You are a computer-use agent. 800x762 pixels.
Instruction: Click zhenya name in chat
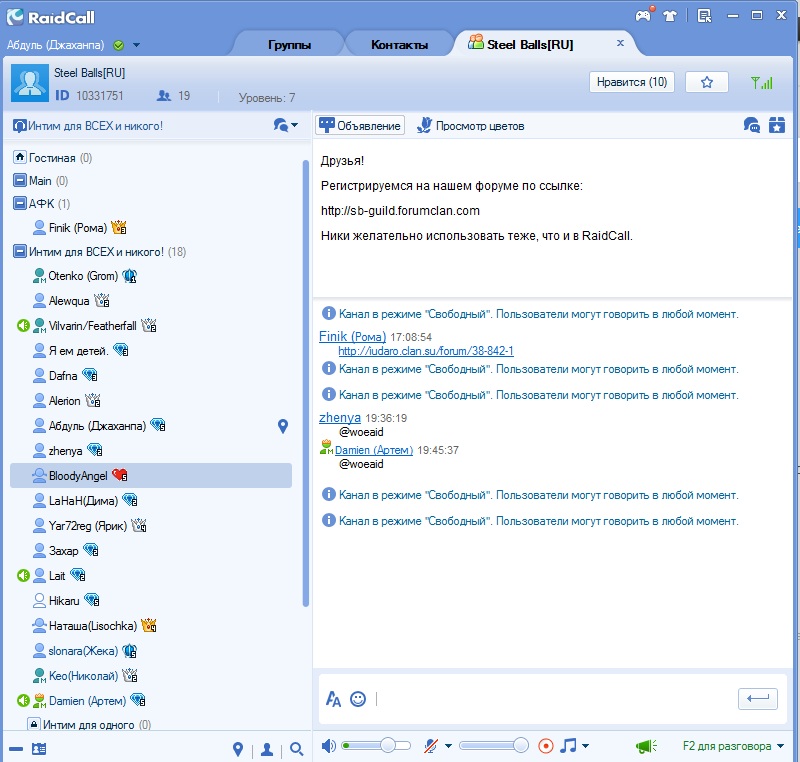[340, 418]
